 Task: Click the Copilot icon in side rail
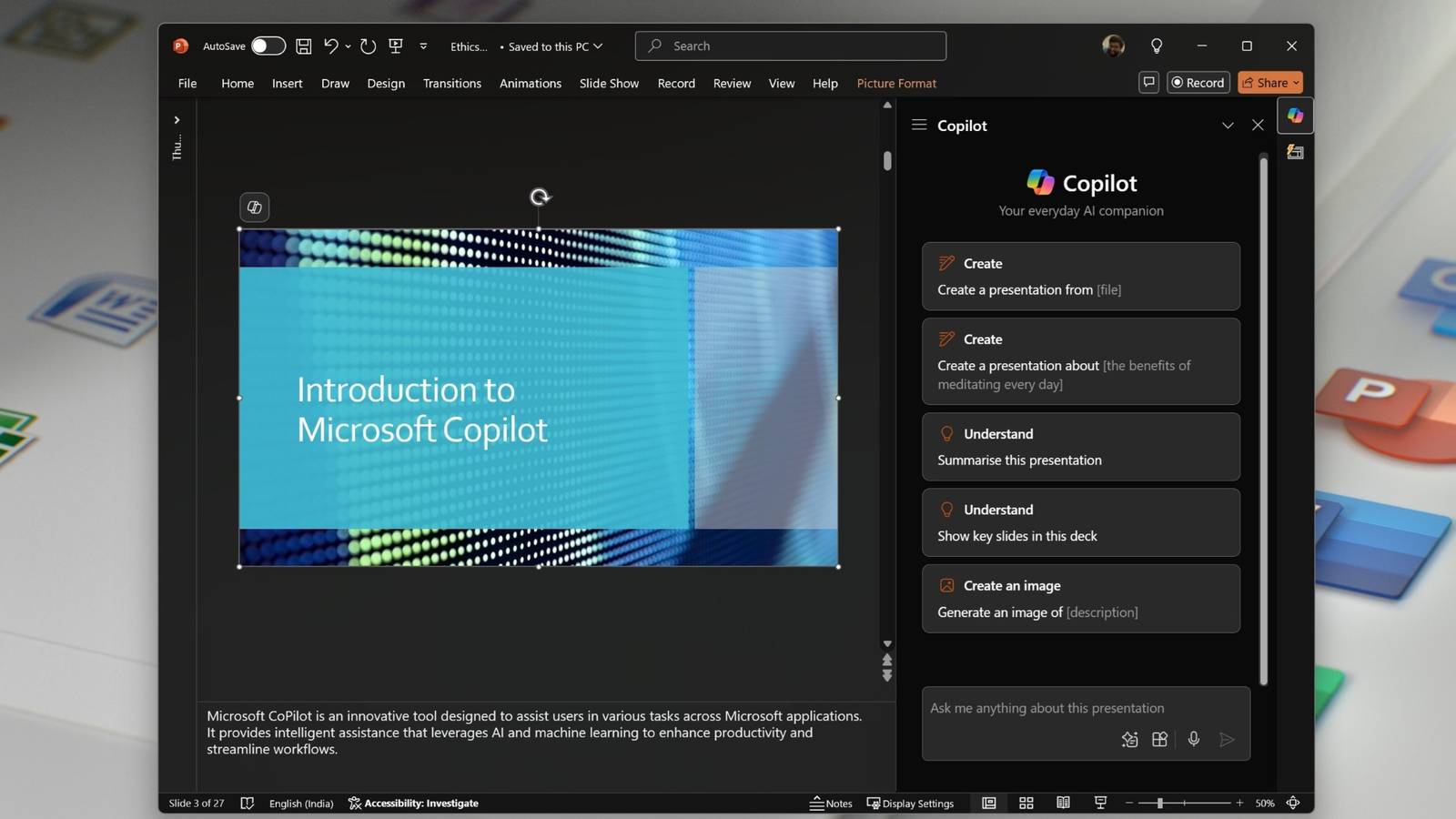pos(1295,116)
